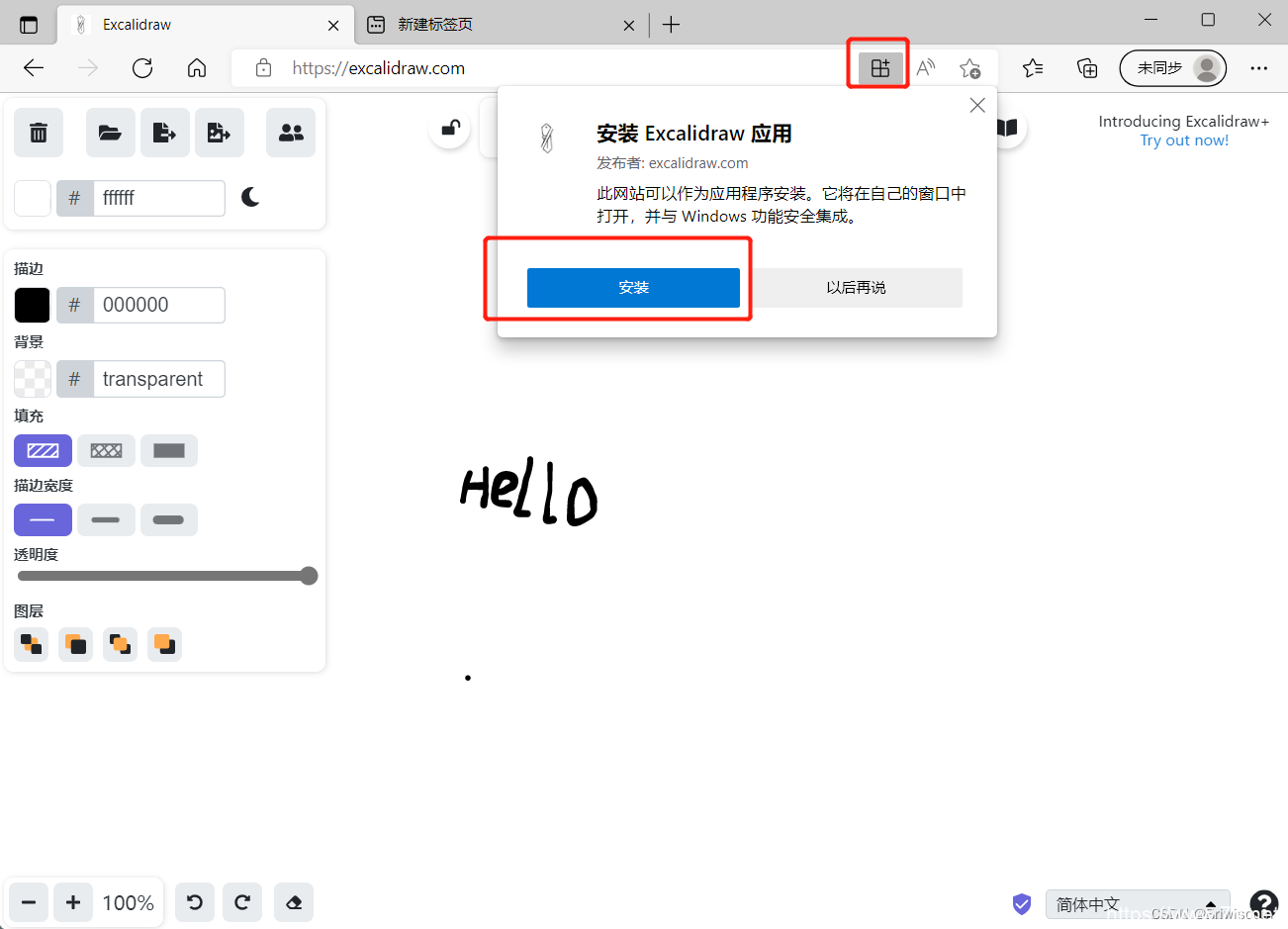Screen dimensions: 1288x929
Task: Open the collections icon
Action: (1087, 67)
